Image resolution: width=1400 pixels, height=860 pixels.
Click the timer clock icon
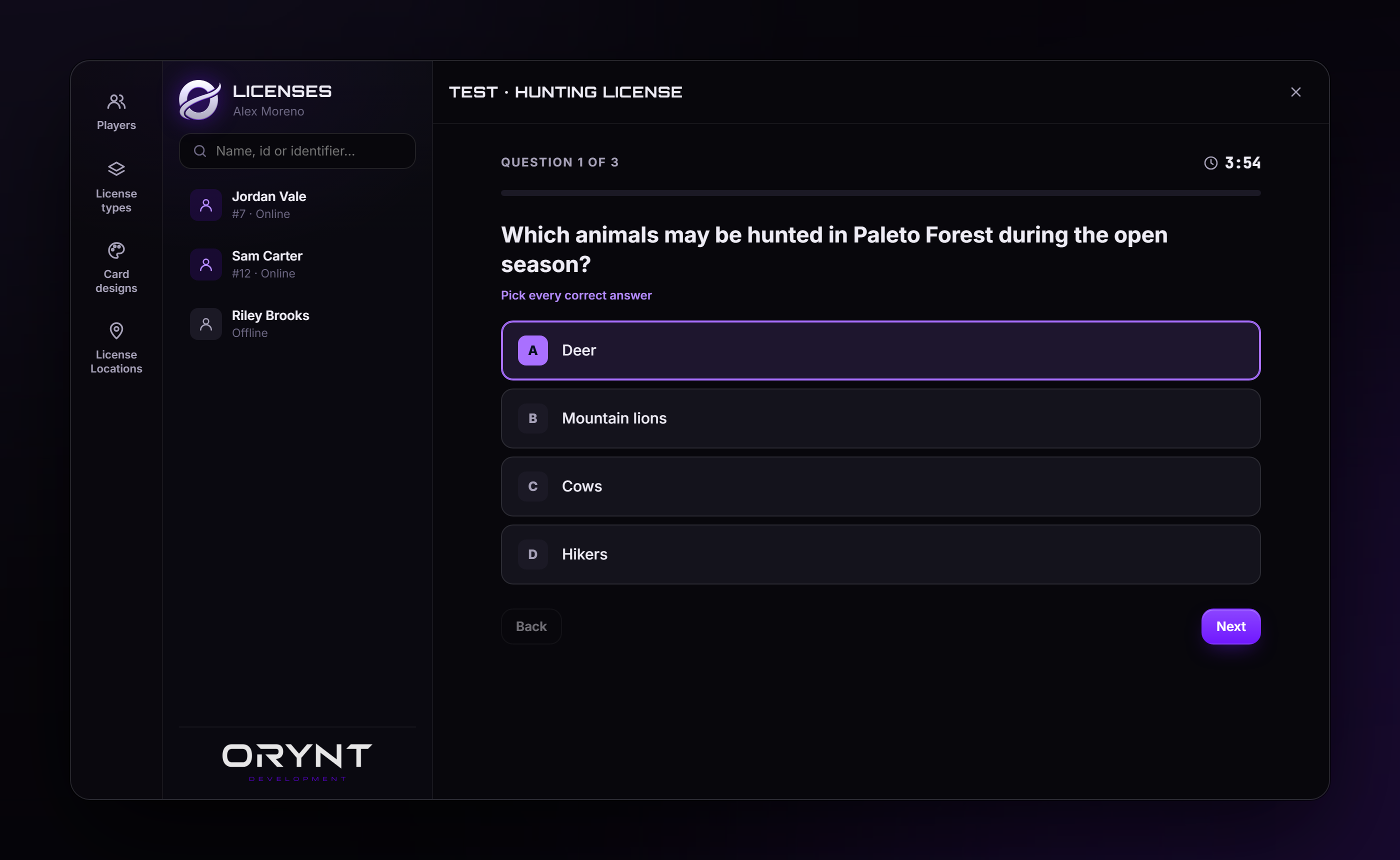point(1210,162)
